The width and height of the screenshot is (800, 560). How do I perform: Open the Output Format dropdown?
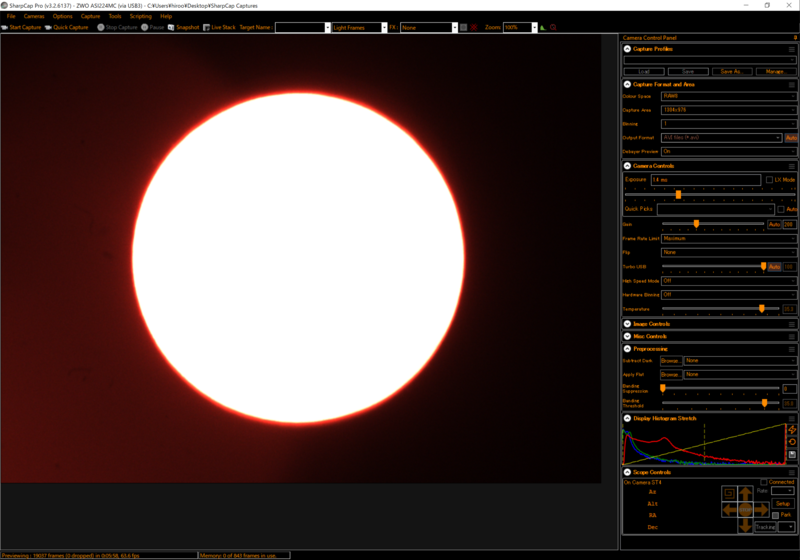point(721,138)
